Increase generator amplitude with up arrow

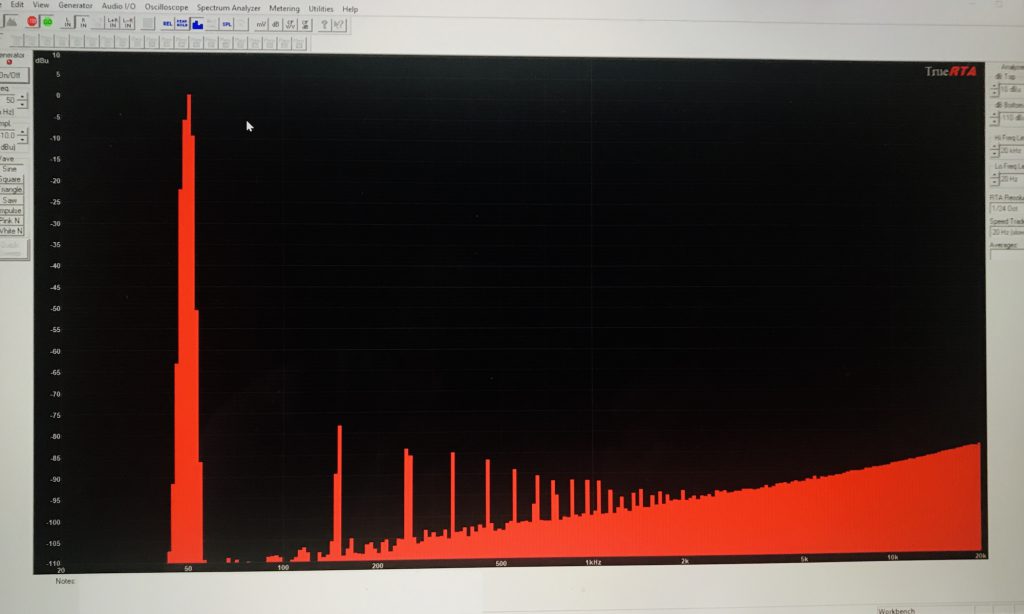click(22, 133)
